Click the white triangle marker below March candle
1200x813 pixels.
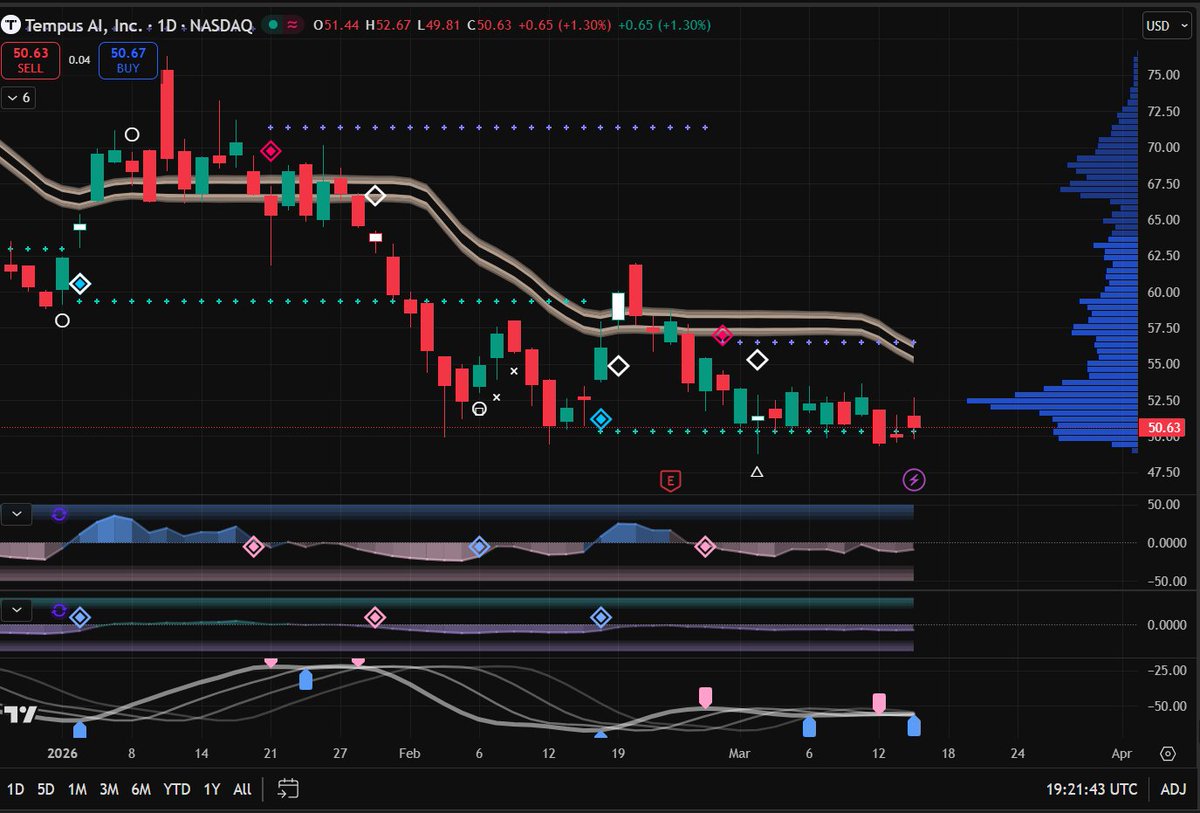pyautogui.click(x=757, y=471)
